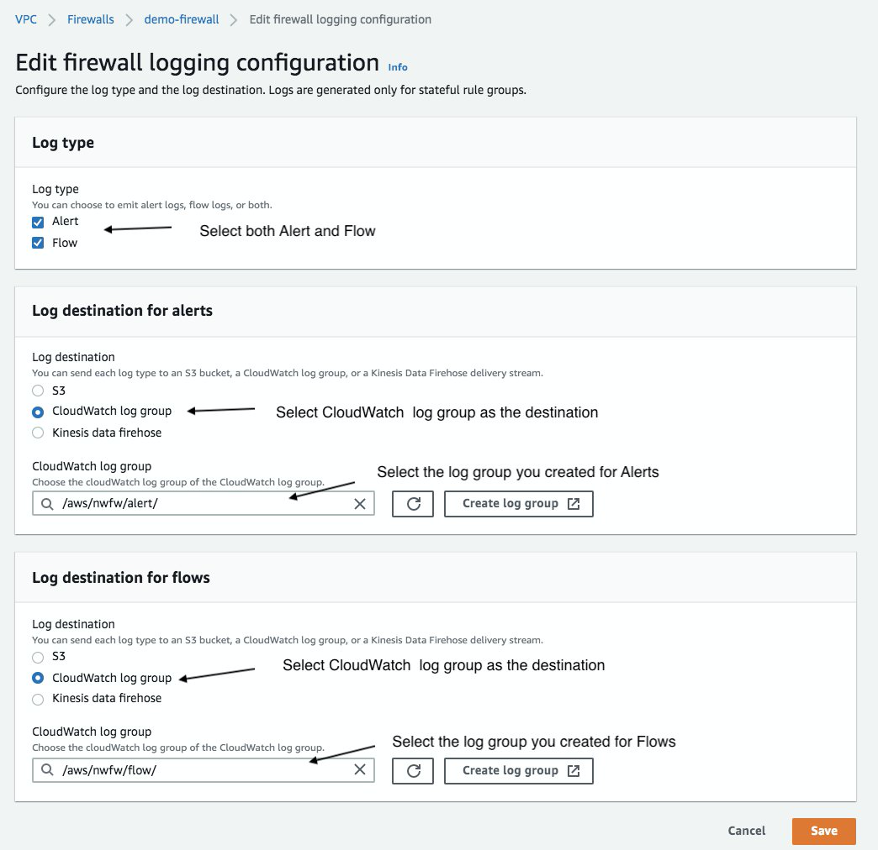The height and width of the screenshot is (852, 879).
Task: Clear the /aws/nwfw/alert/ search with the X icon
Action: [x=360, y=504]
